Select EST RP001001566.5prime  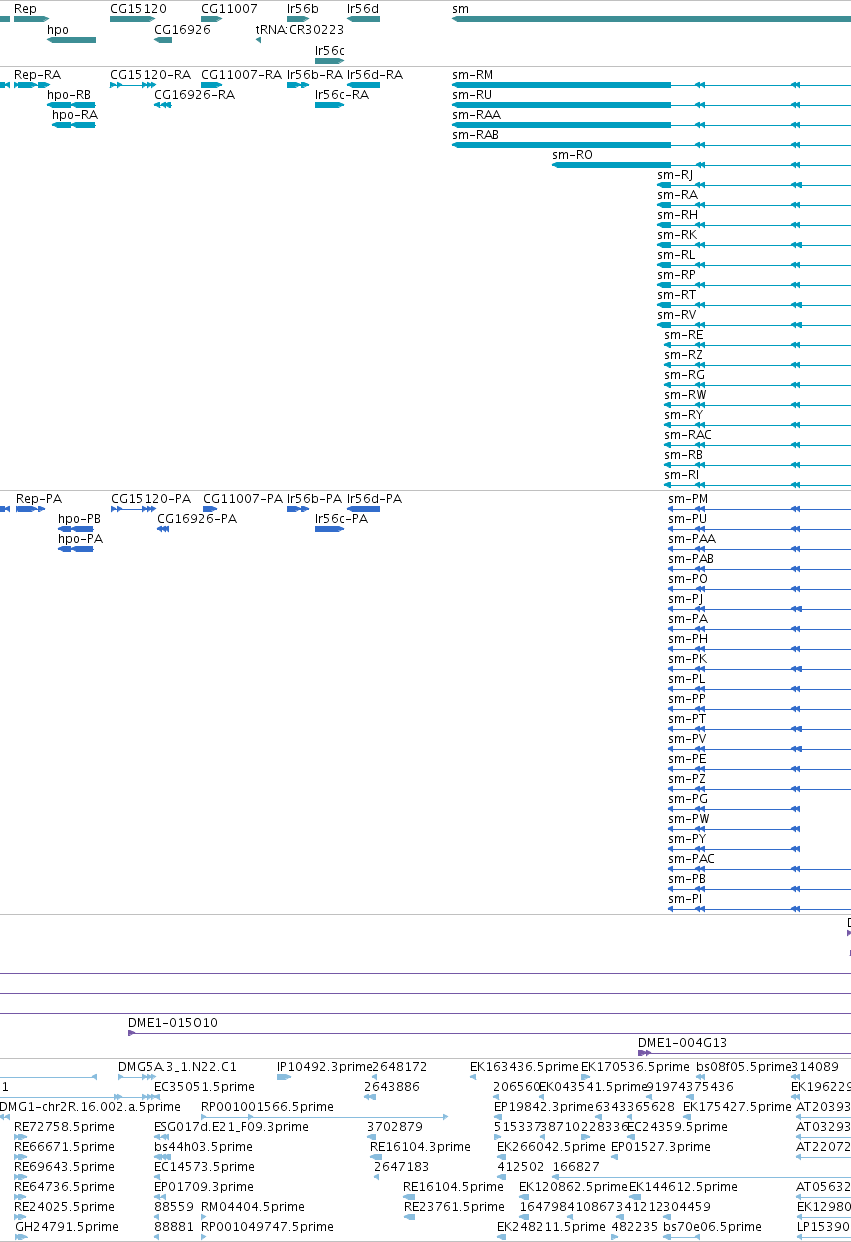(267, 1106)
